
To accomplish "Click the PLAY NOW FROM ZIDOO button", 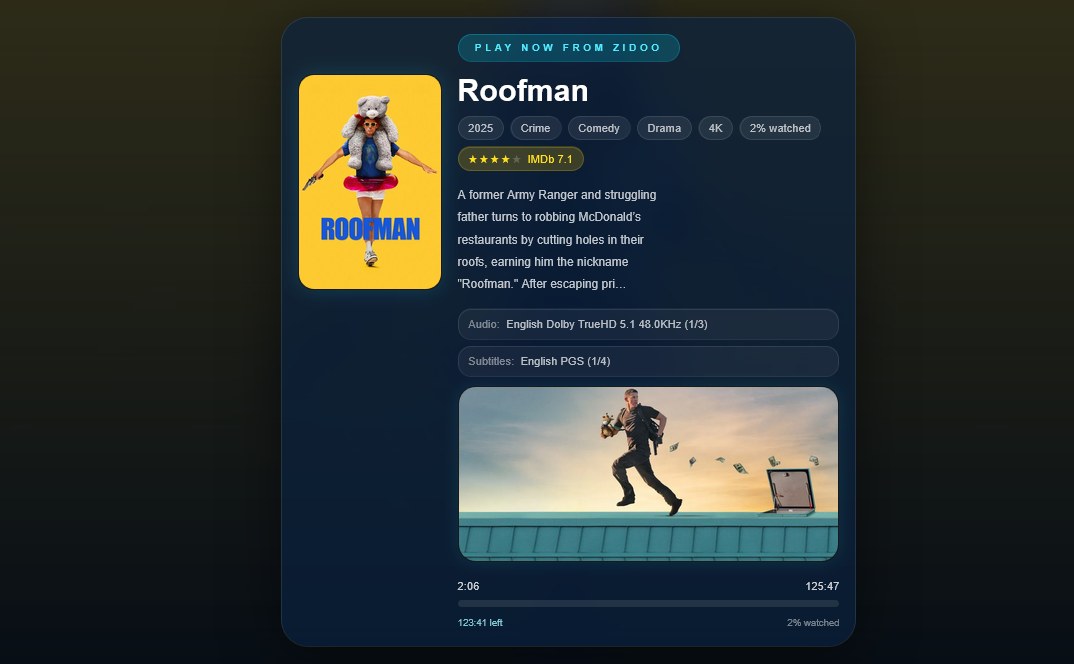I will 569,48.
